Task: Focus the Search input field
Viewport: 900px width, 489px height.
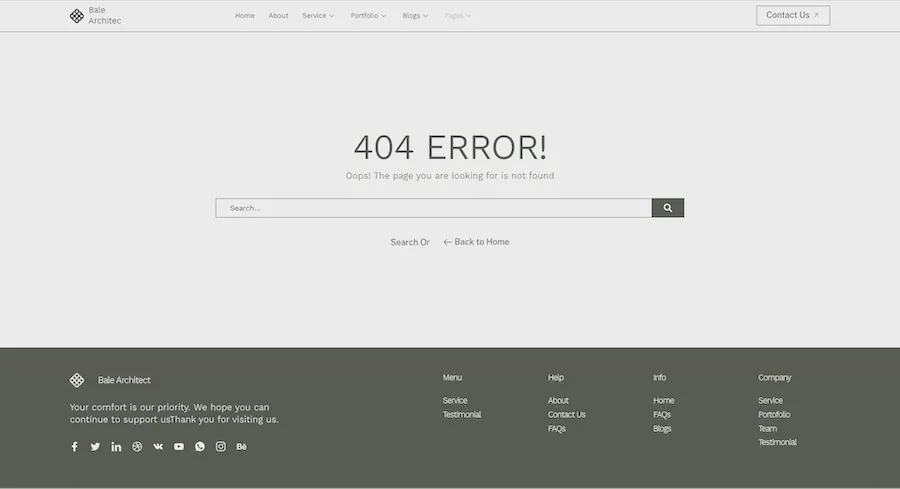Action: [x=433, y=208]
